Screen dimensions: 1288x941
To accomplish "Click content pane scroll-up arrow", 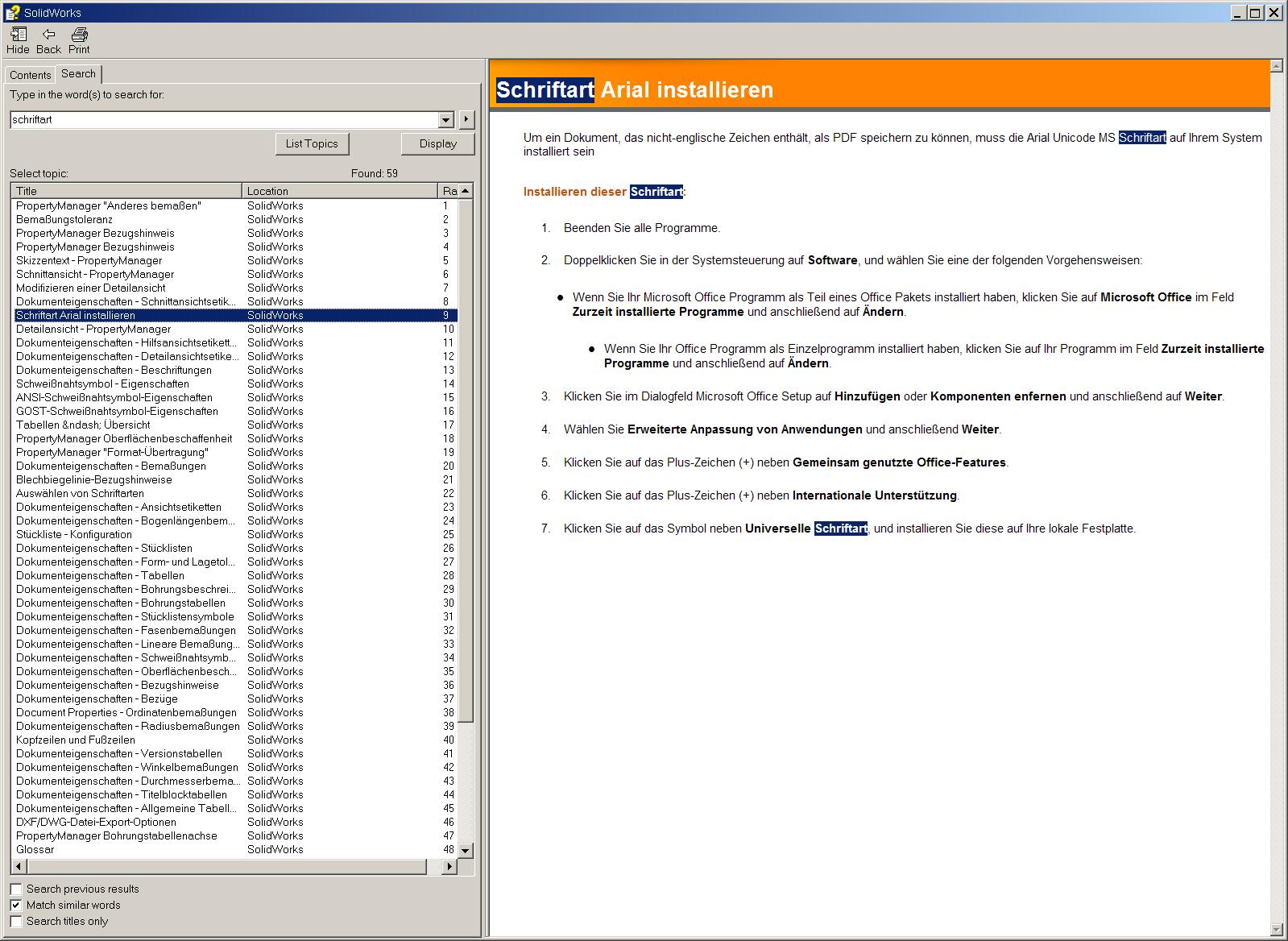I will (x=1276, y=66).
